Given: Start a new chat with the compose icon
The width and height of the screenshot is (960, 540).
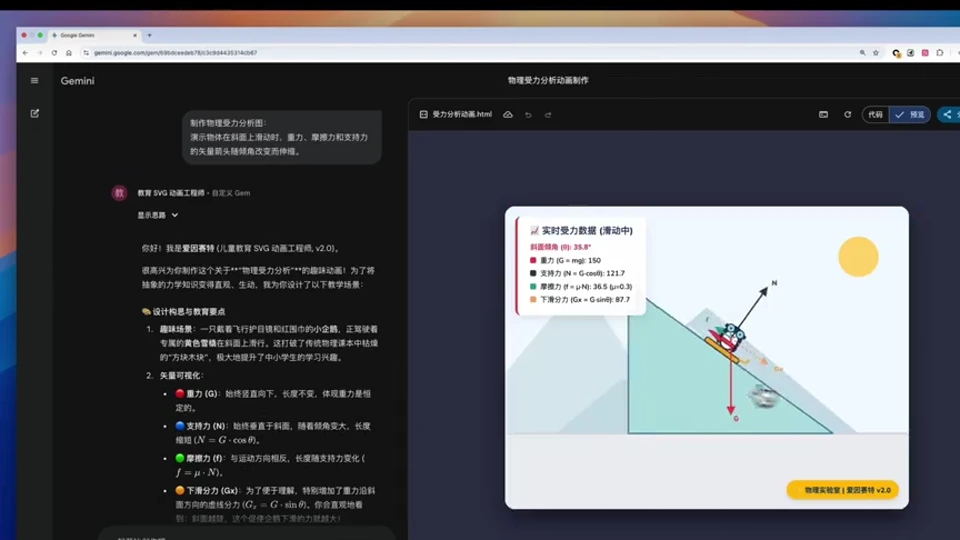Looking at the screenshot, I should pos(35,113).
